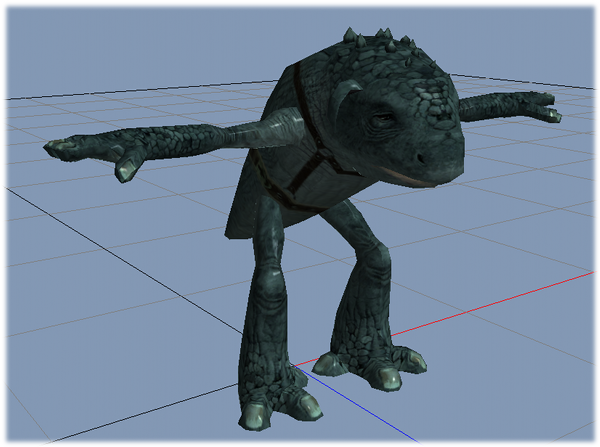Image resolution: width=600 pixels, height=447 pixels.
Task: Select the clawed hand on the right
Action: [539, 106]
